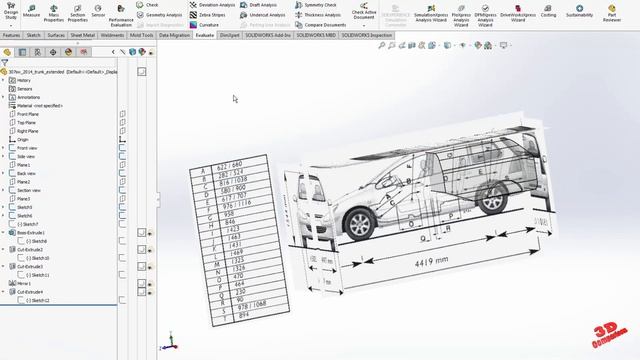Open the Measure tool
The image size is (640, 360).
coord(31,11)
